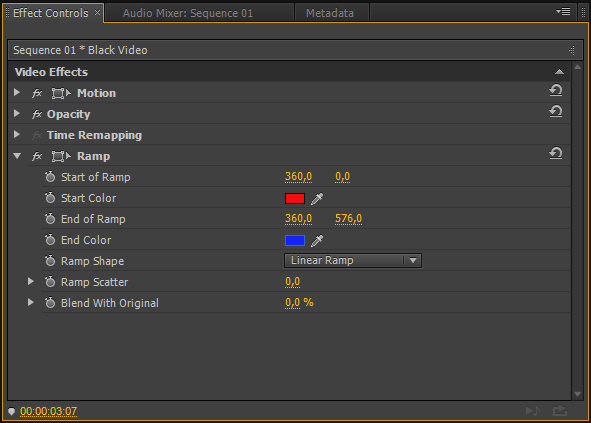The width and height of the screenshot is (591, 423).
Task: Pick End Color with eyedropper
Action: pyautogui.click(x=317, y=241)
